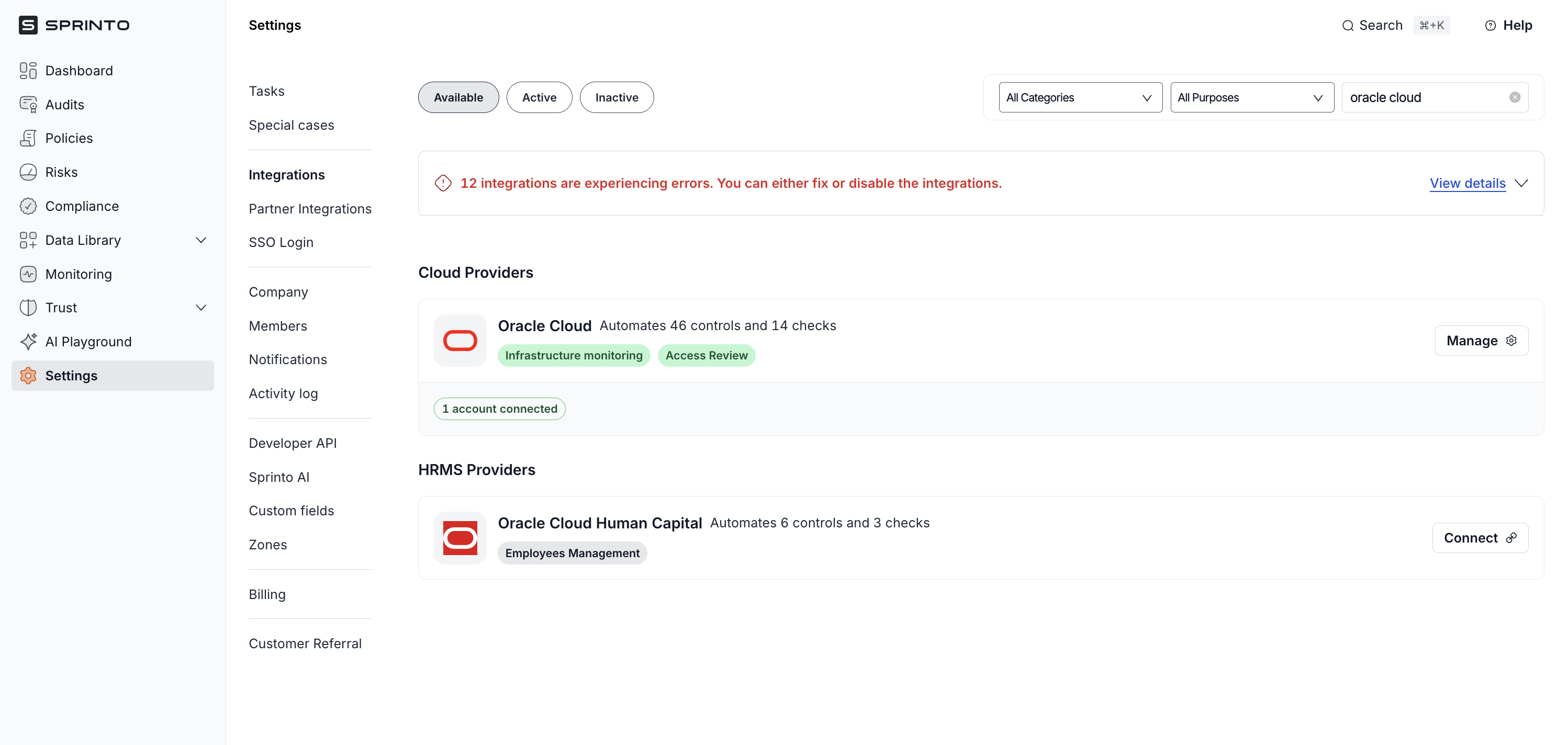
Task: Open Audits via its sidebar icon
Action: (x=28, y=105)
